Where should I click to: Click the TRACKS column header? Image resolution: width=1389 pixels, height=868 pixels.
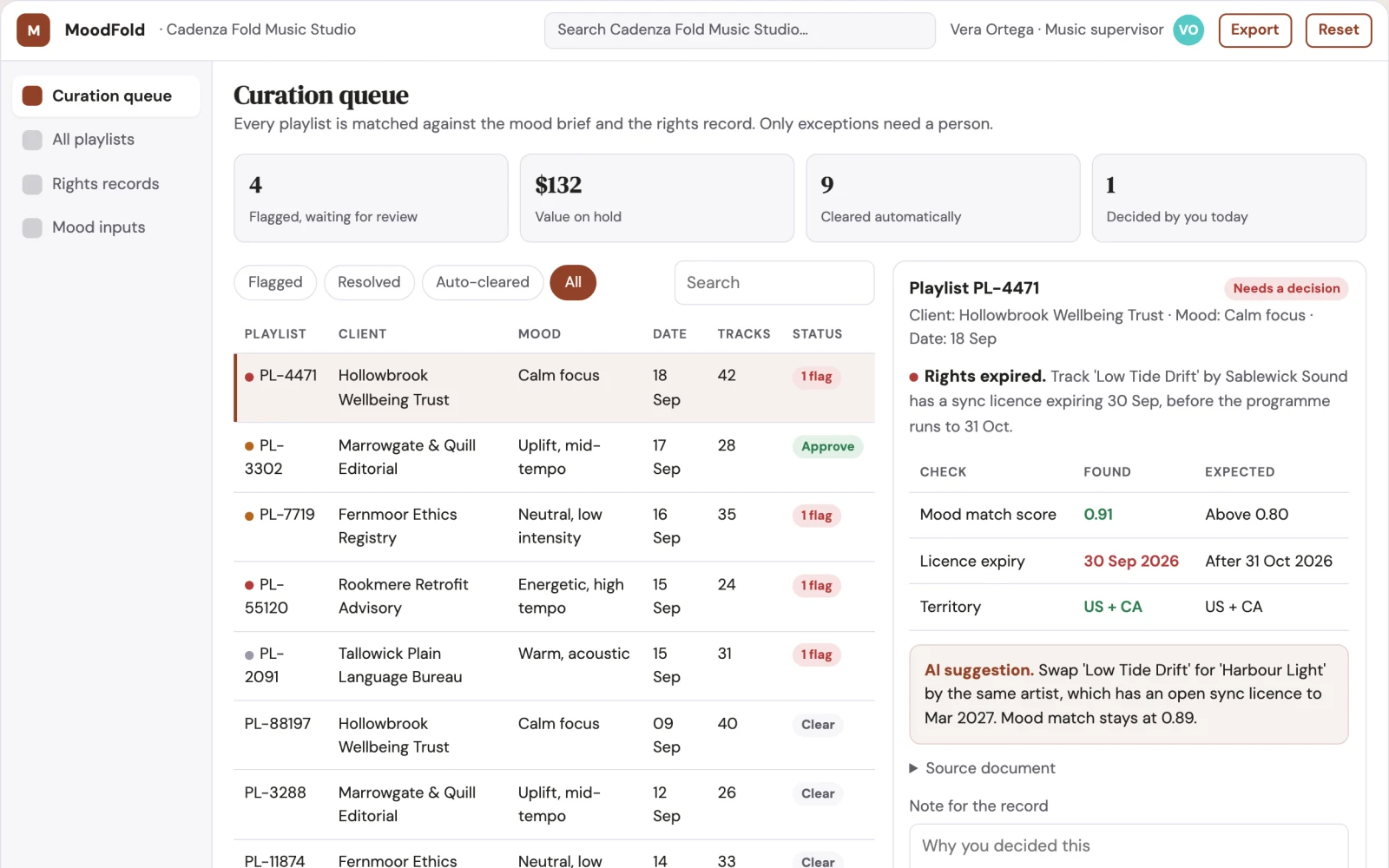(x=744, y=334)
